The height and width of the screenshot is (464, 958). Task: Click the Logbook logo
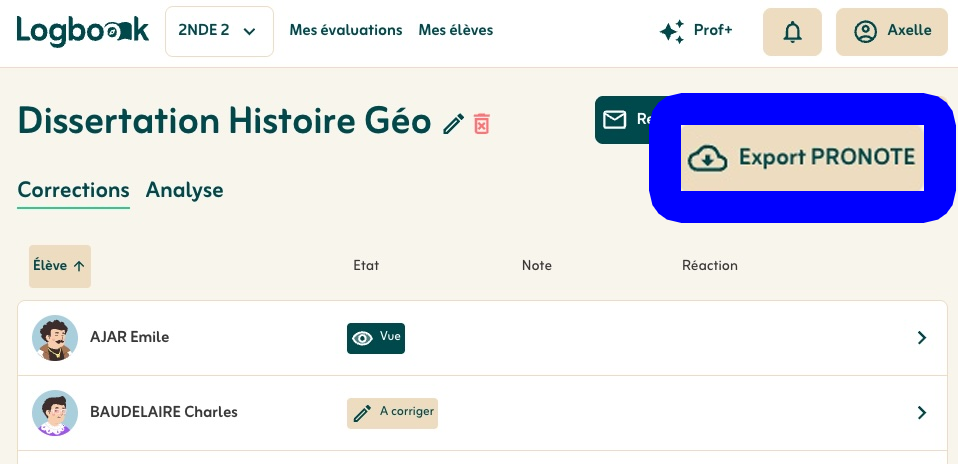tap(82, 32)
